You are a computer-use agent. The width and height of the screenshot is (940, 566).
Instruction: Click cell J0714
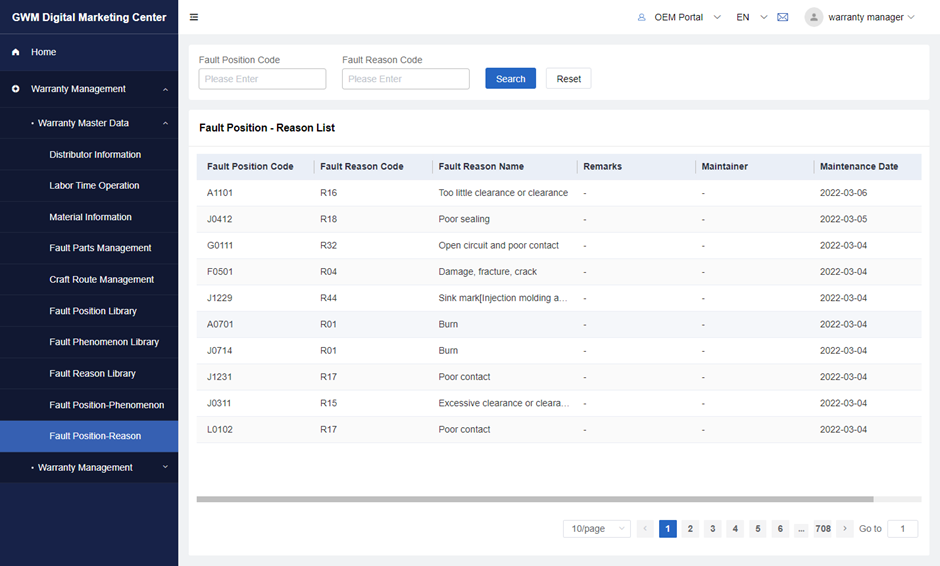pos(219,351)
